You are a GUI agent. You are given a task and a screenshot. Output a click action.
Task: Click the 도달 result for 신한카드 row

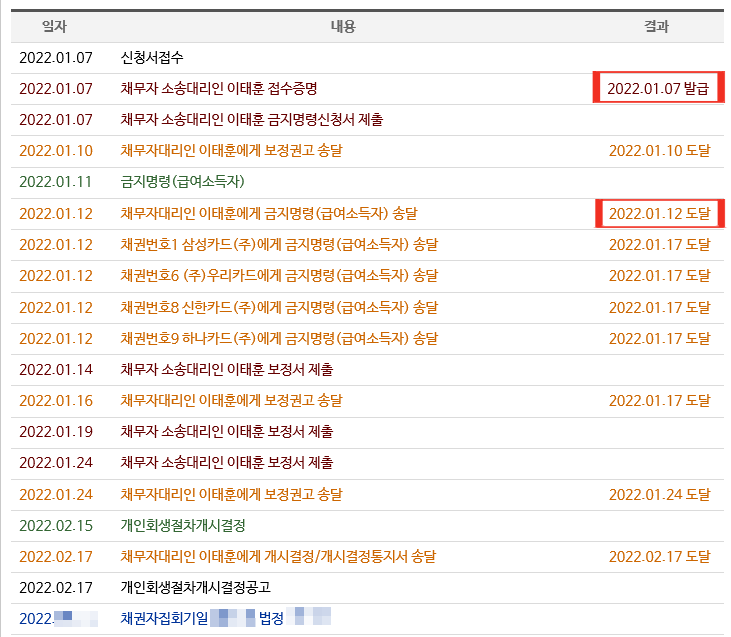pyautogui.click(x=660, y=308)
